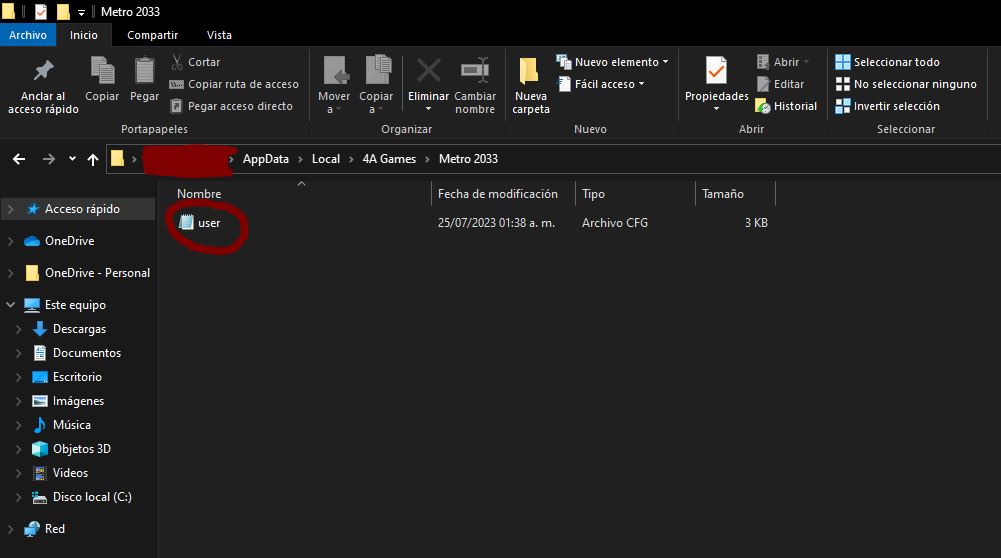Expand the Red tree node
The height and width of the screenshot is (558, 1001).
tap(10, 529)
